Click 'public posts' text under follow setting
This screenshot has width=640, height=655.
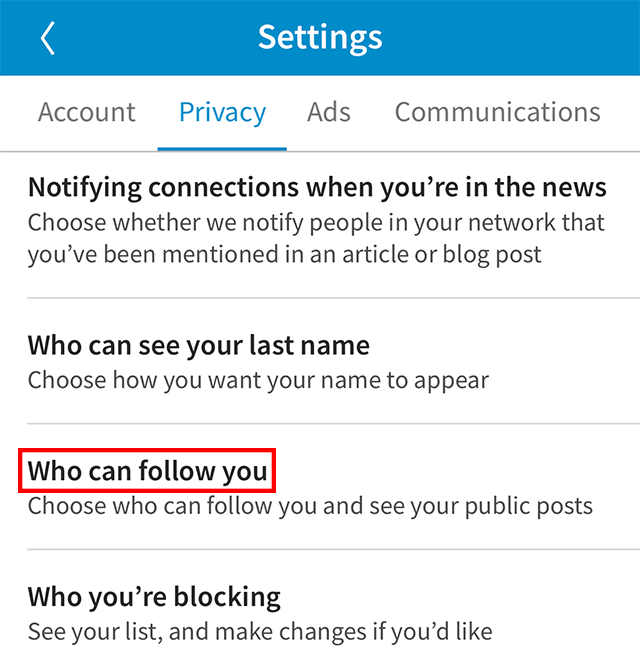tap(529, 507)
